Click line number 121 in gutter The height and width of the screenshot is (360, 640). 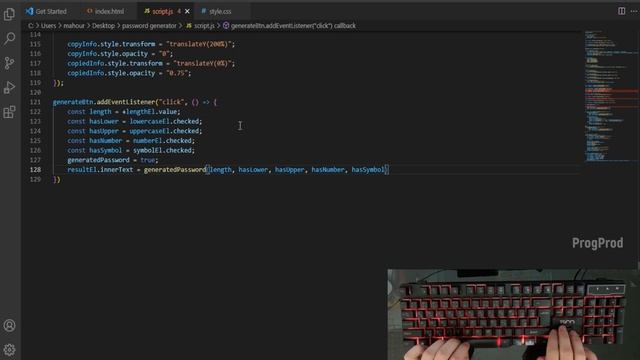(x=36, y=102)
